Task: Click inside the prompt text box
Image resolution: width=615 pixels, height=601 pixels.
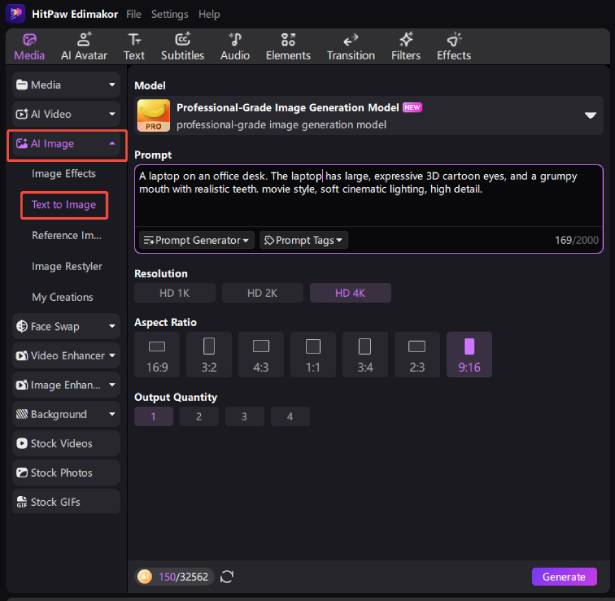Action: click(368, 196)
